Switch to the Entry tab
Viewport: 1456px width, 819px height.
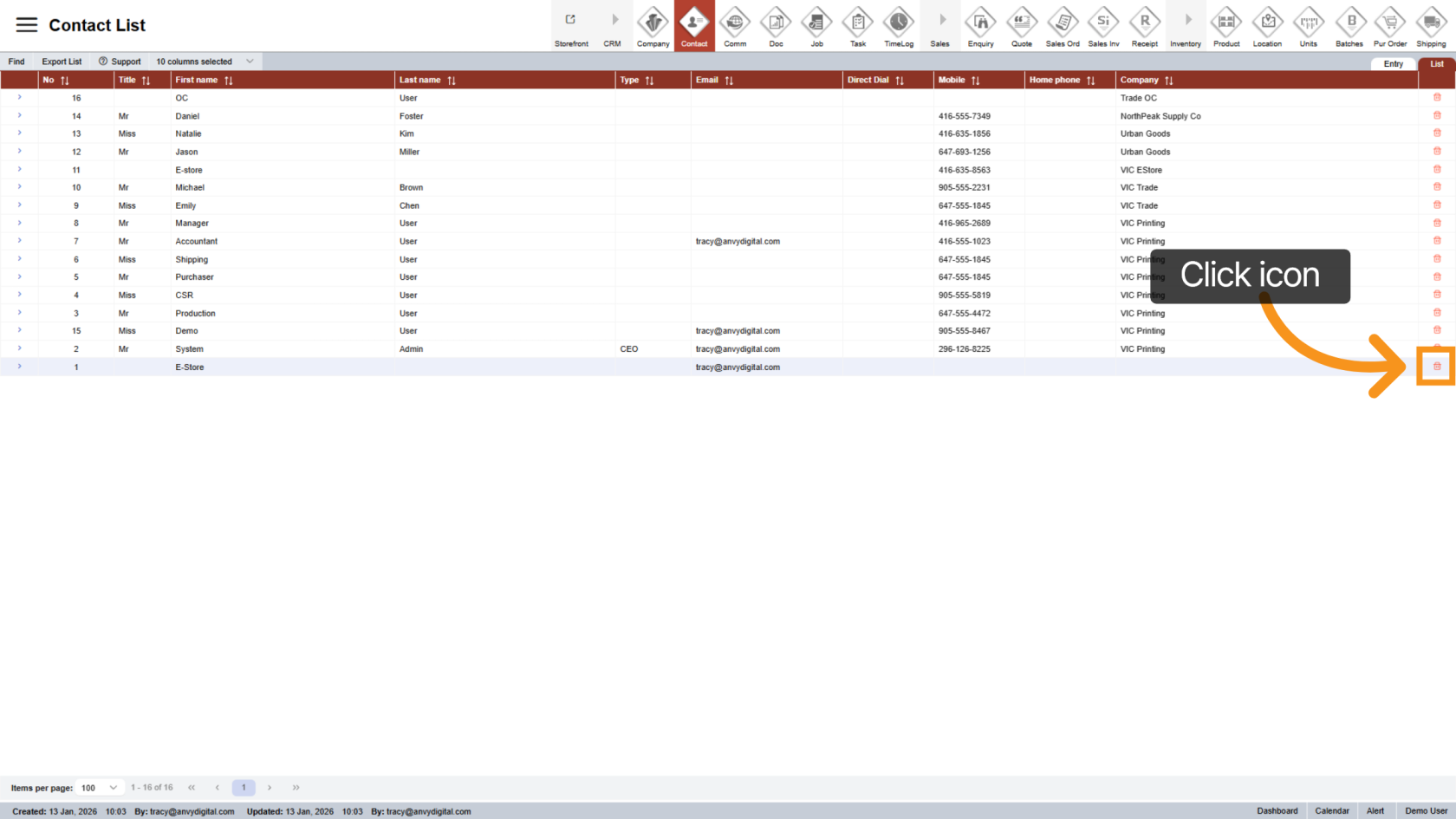1393,63
